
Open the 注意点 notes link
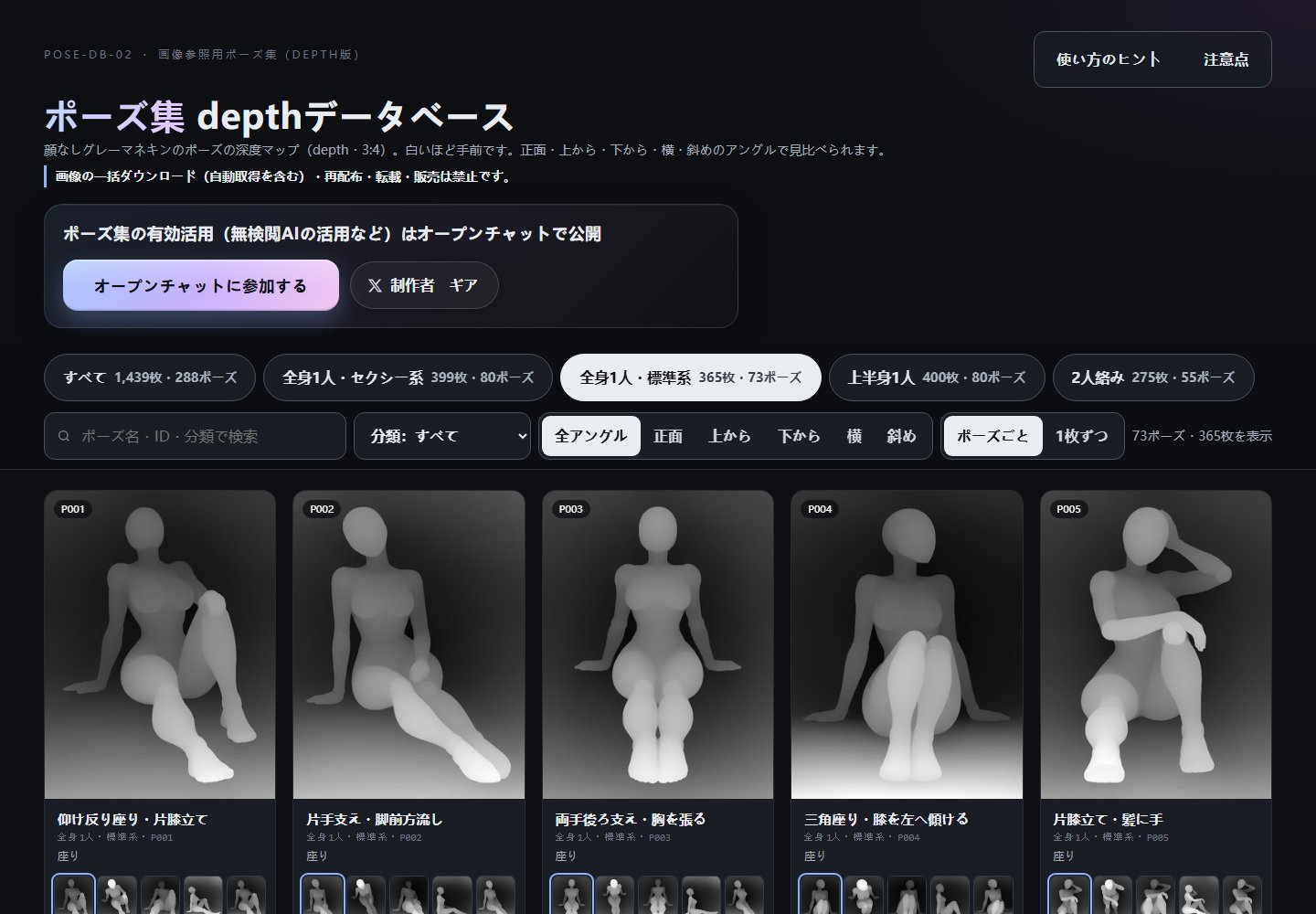[x=1226, y=59]
